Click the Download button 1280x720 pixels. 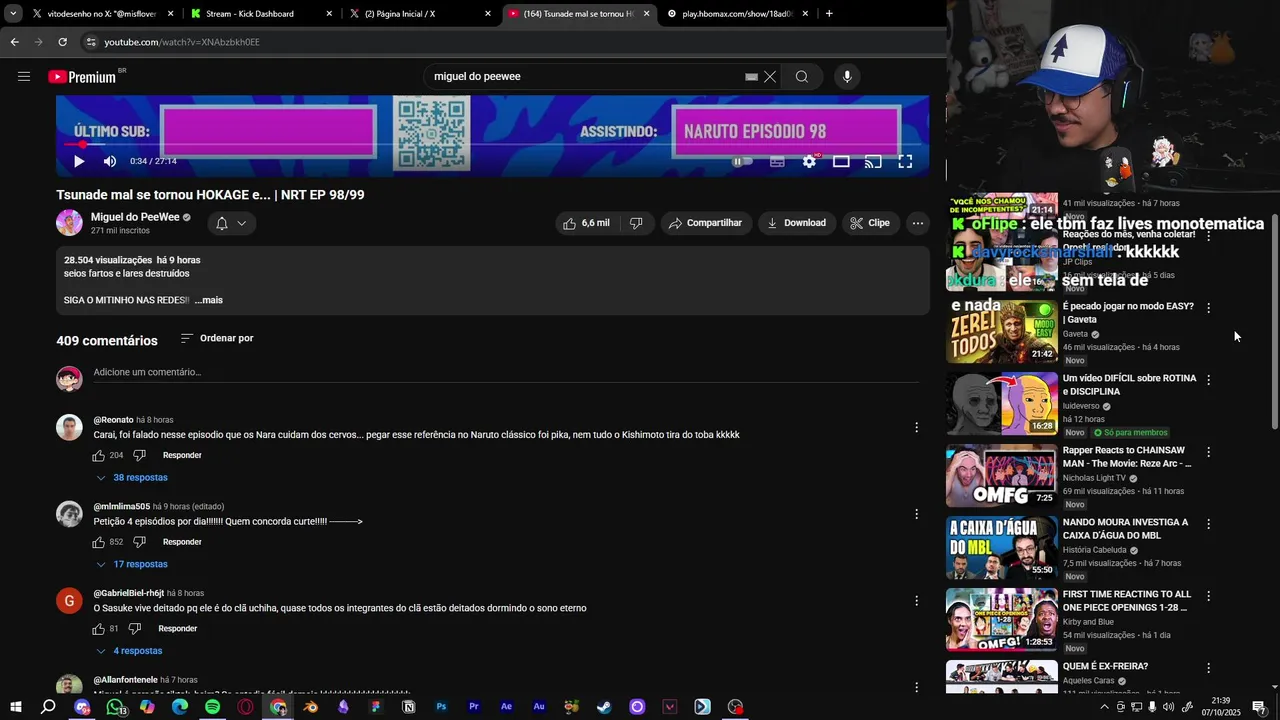pos(796,223)
